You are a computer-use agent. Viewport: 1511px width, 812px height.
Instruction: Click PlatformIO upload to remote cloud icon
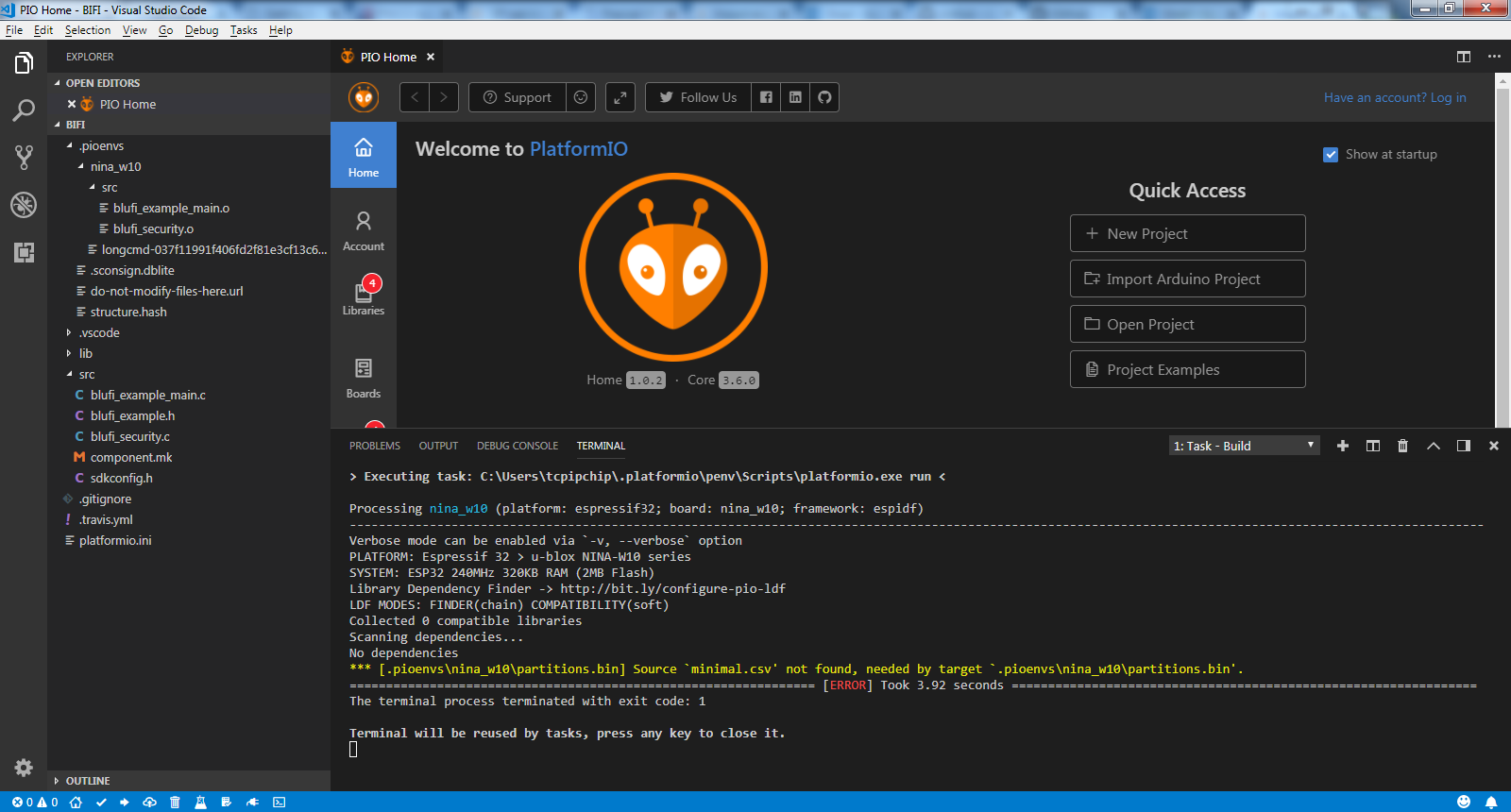tap(149, 803)
